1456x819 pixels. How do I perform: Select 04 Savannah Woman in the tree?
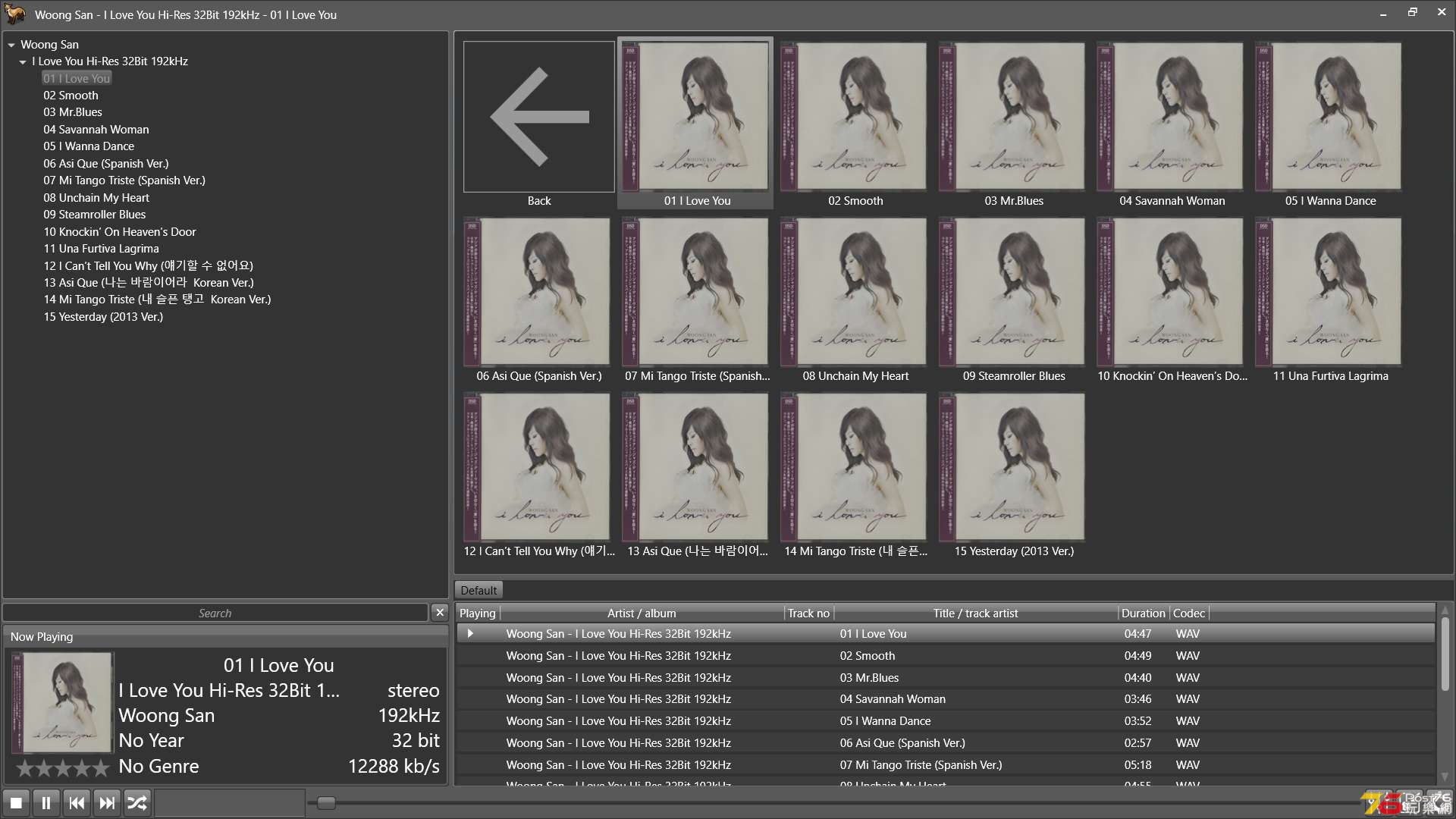click(96, 130)
